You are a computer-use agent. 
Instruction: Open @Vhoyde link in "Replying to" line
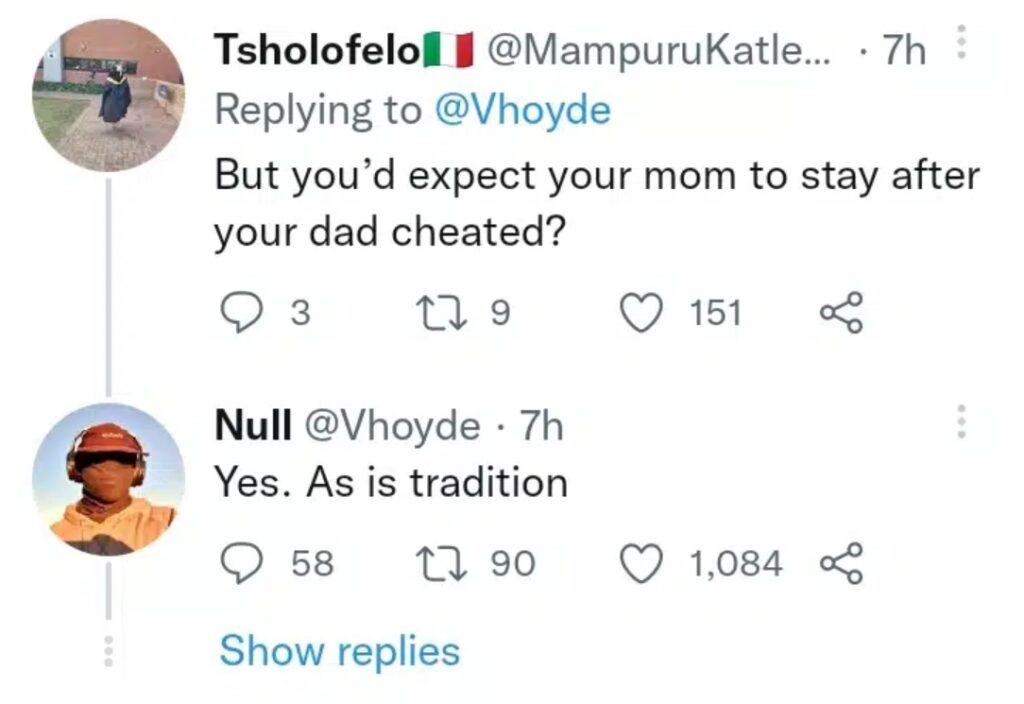coord(521,110)
